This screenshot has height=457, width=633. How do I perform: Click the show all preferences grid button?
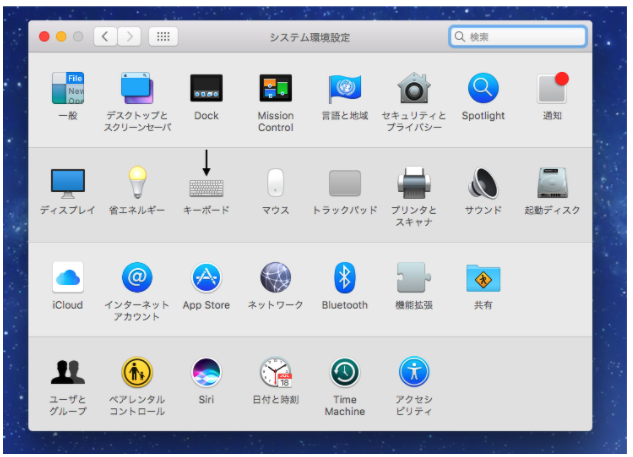click(x=163, y=37)
